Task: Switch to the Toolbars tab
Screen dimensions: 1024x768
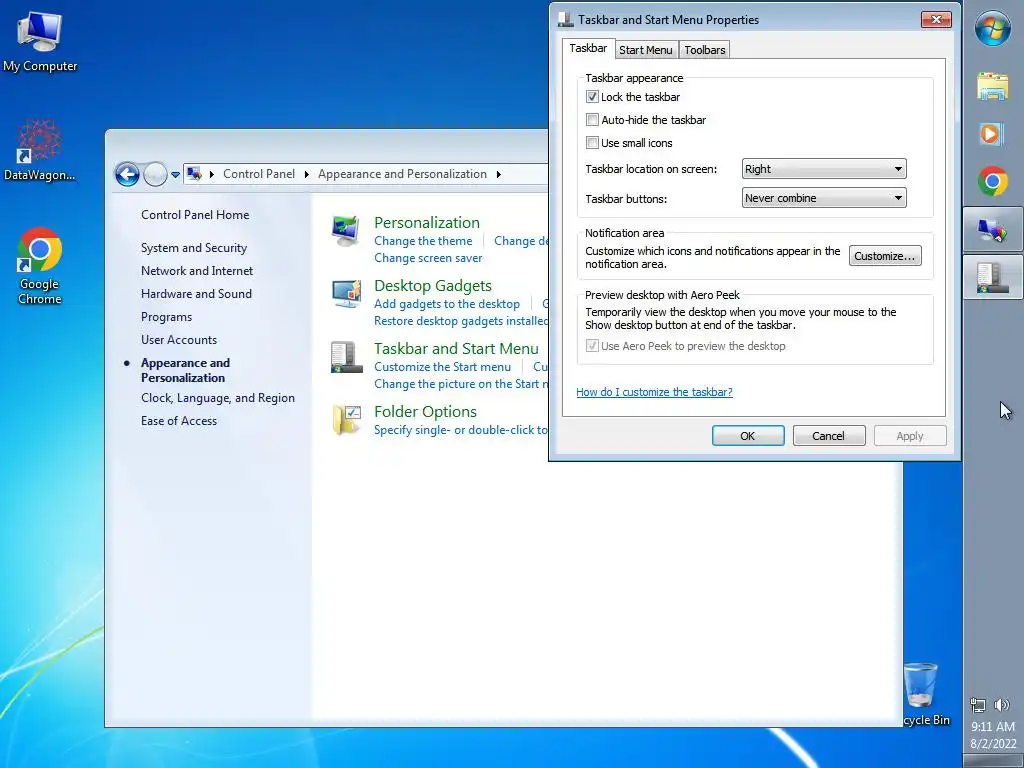Action: coord(705,50)
